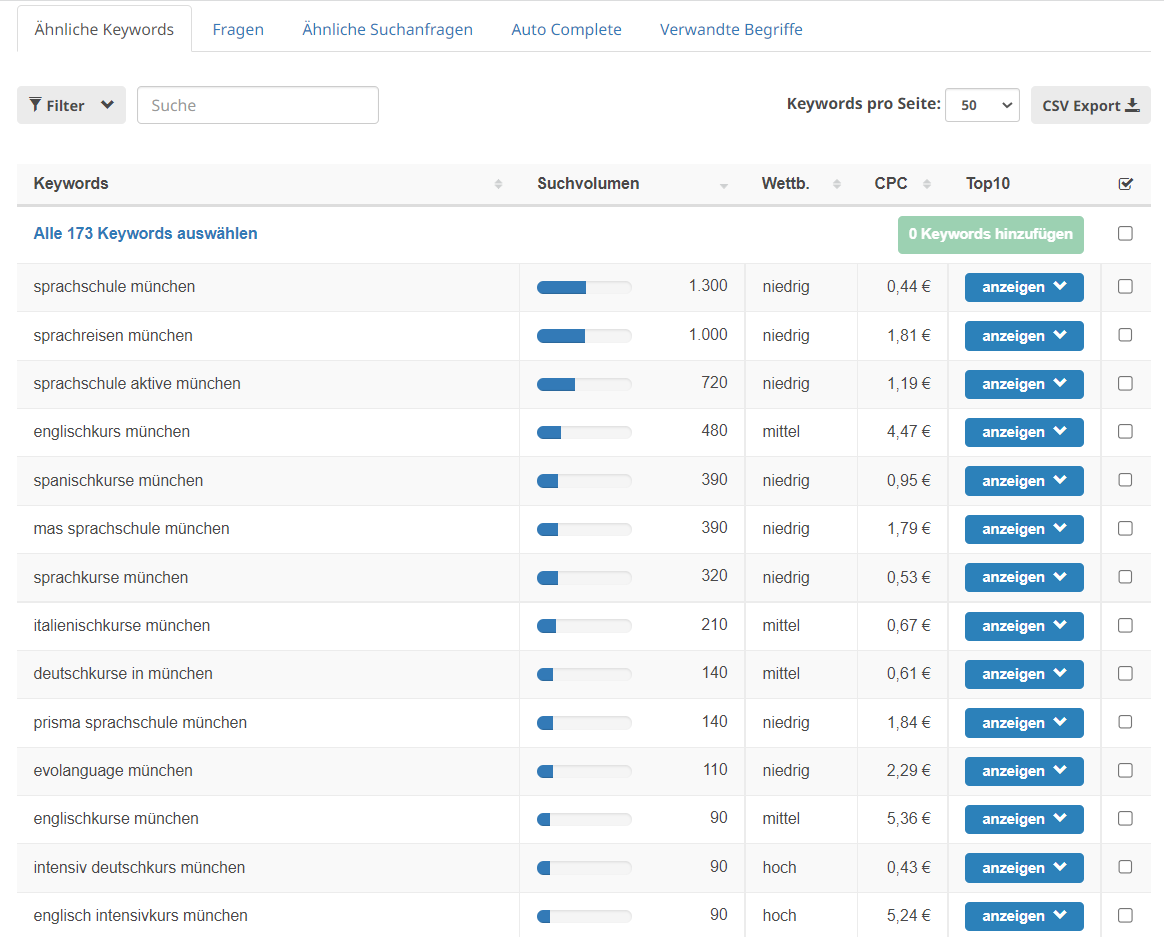Open the Filter funnel menu
This screenshot has width=1164, height=937.
(x=71, y=105)
